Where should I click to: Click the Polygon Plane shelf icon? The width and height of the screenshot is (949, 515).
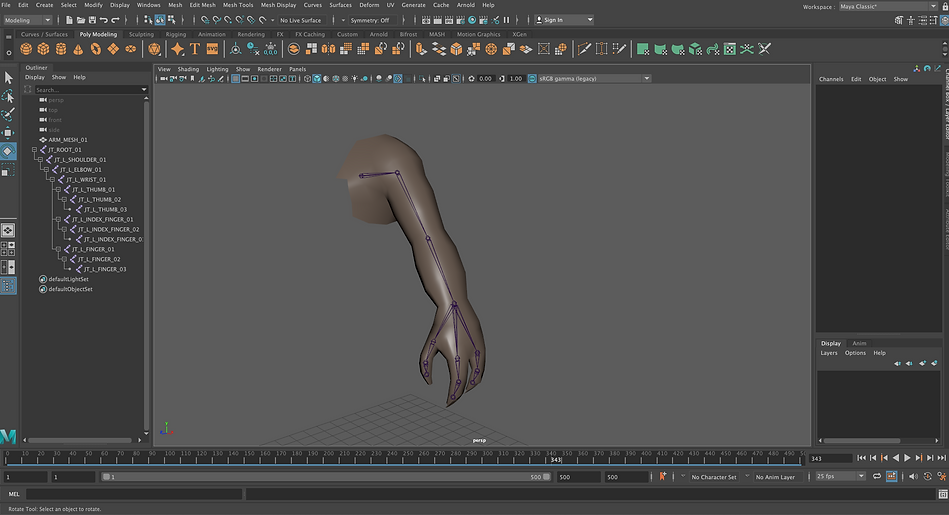(113, 49)
